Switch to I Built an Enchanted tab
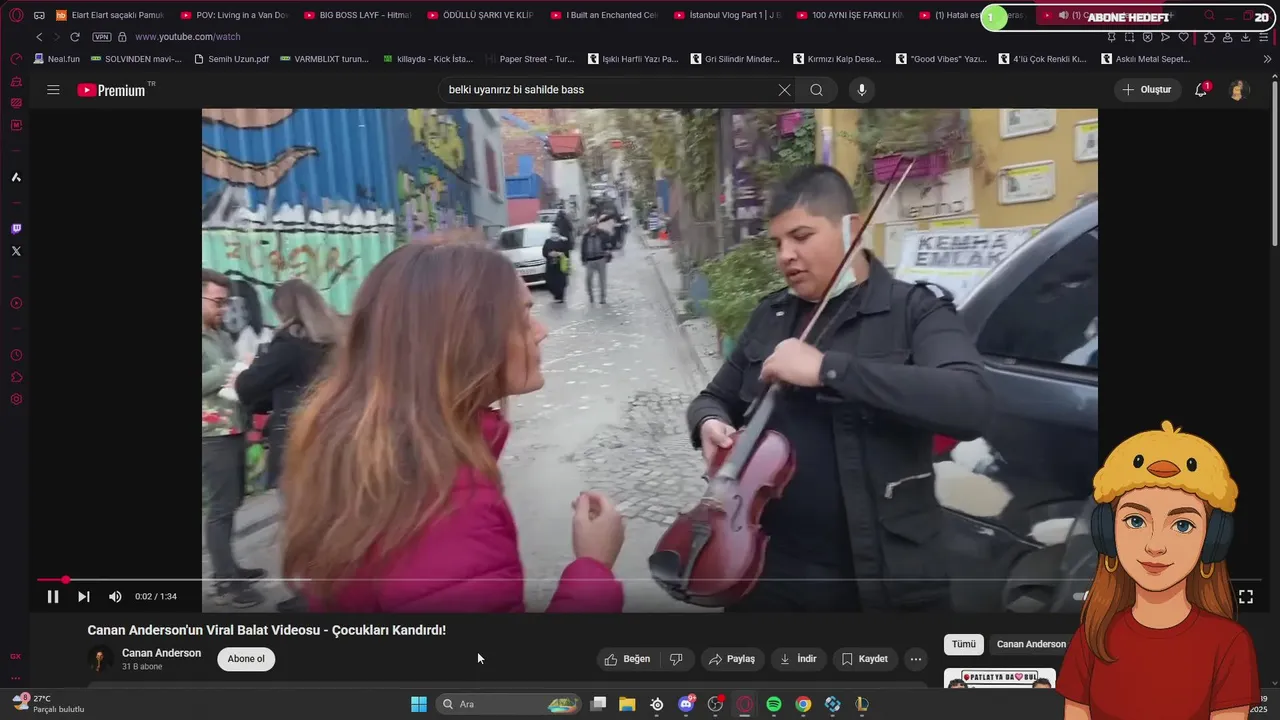The image size is (1280, 720). pyautogui.click(x=604, y=15)
